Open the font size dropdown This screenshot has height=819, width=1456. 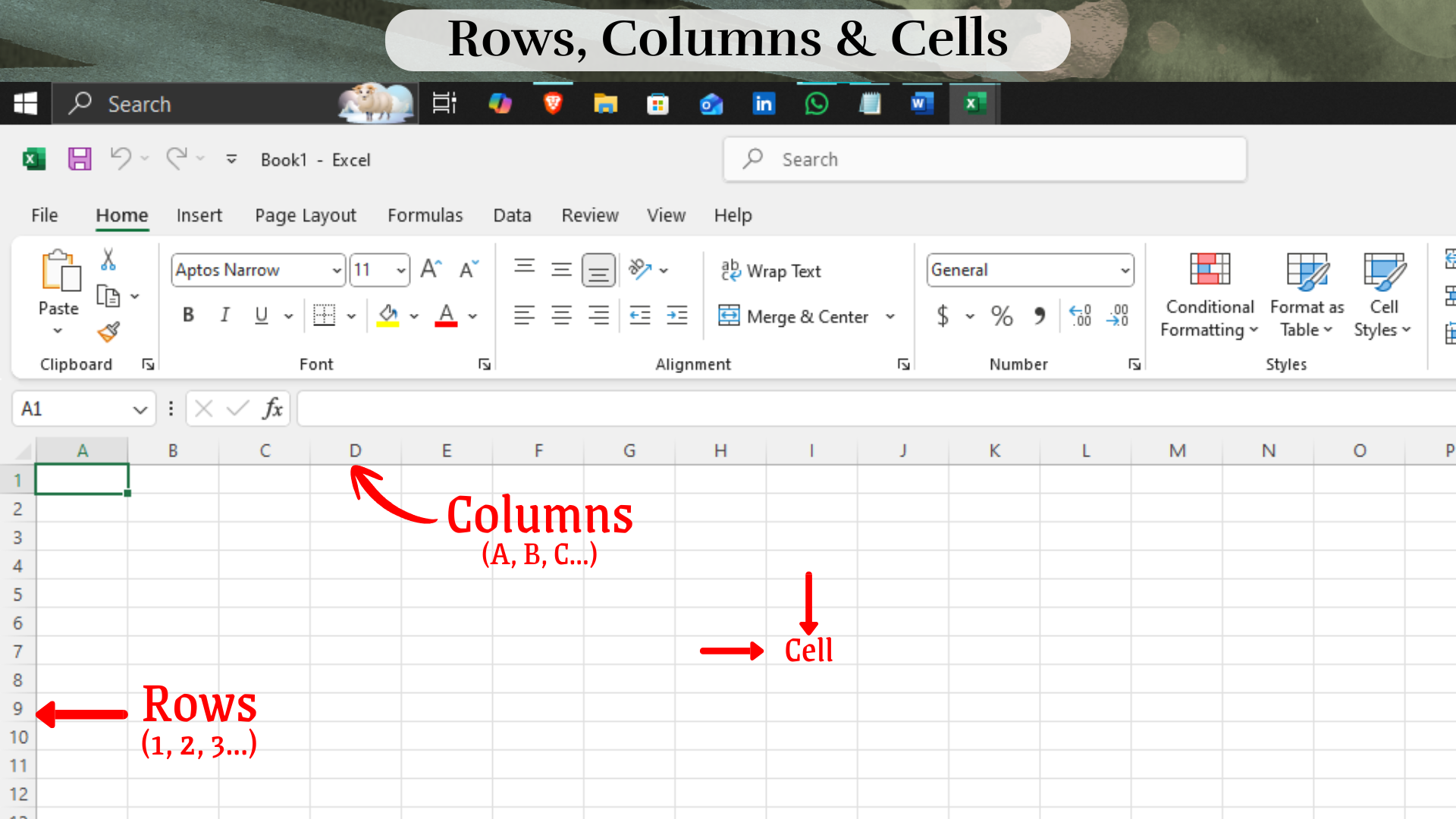[x=401, y=270]
